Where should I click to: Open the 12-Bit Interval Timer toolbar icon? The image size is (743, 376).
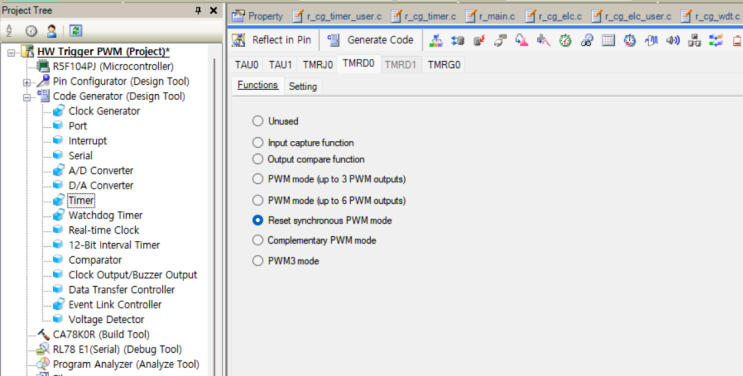click(x=630, y=41)
